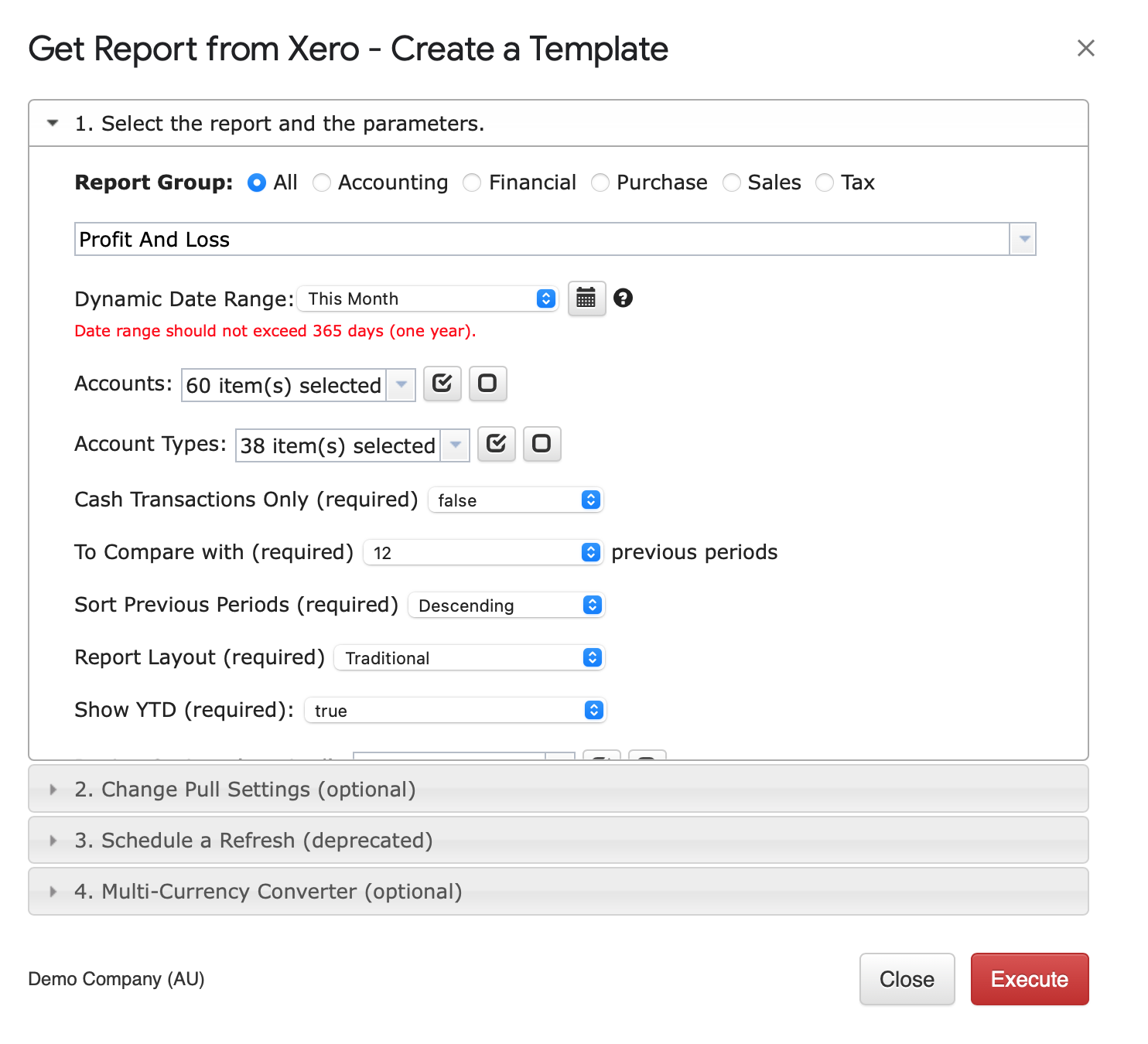Select the Accounting report group
1148x1044 pixels.
[322, 183]
